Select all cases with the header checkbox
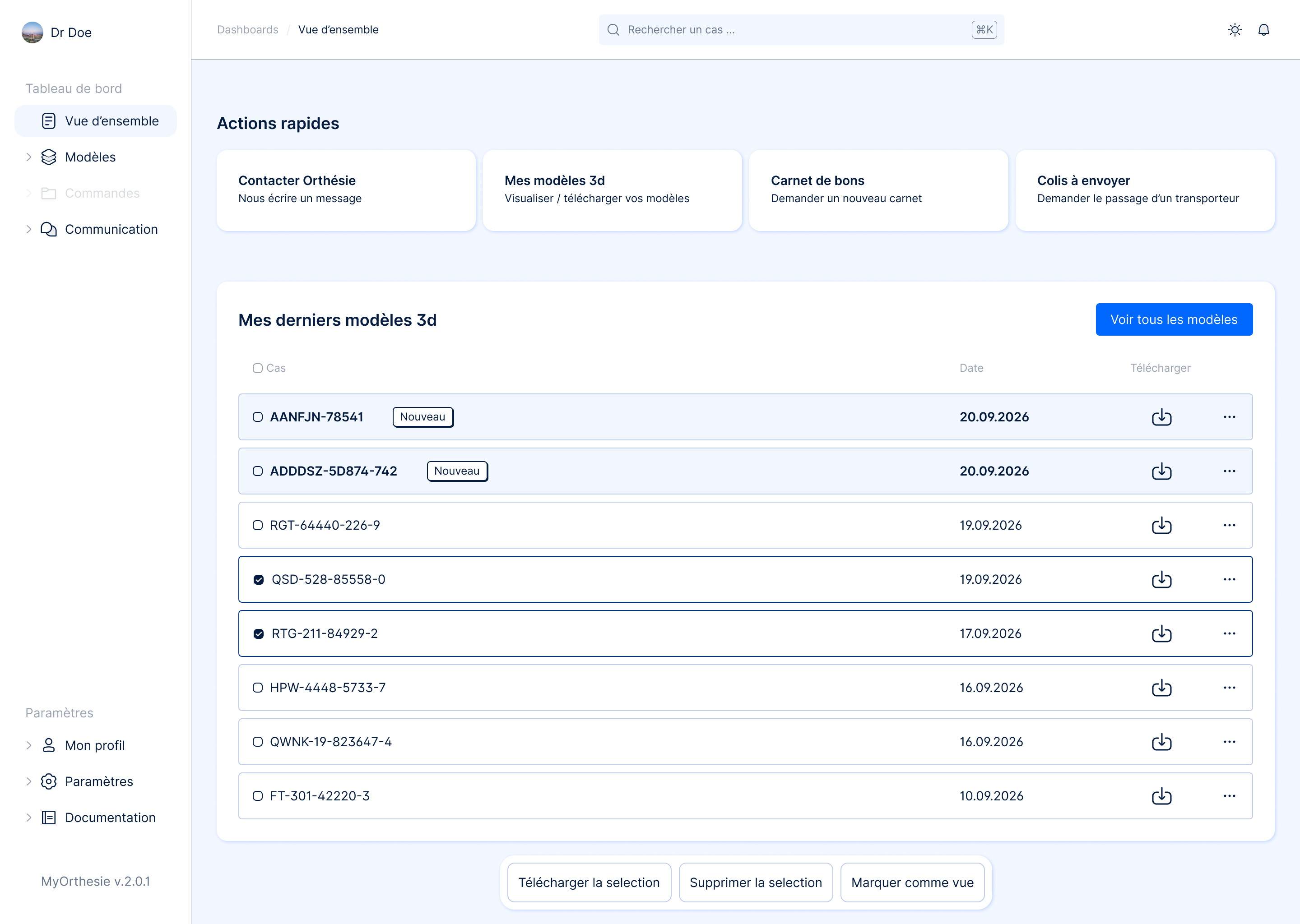This screenshot has height=924, width=1300. click(x=257, y=368)
